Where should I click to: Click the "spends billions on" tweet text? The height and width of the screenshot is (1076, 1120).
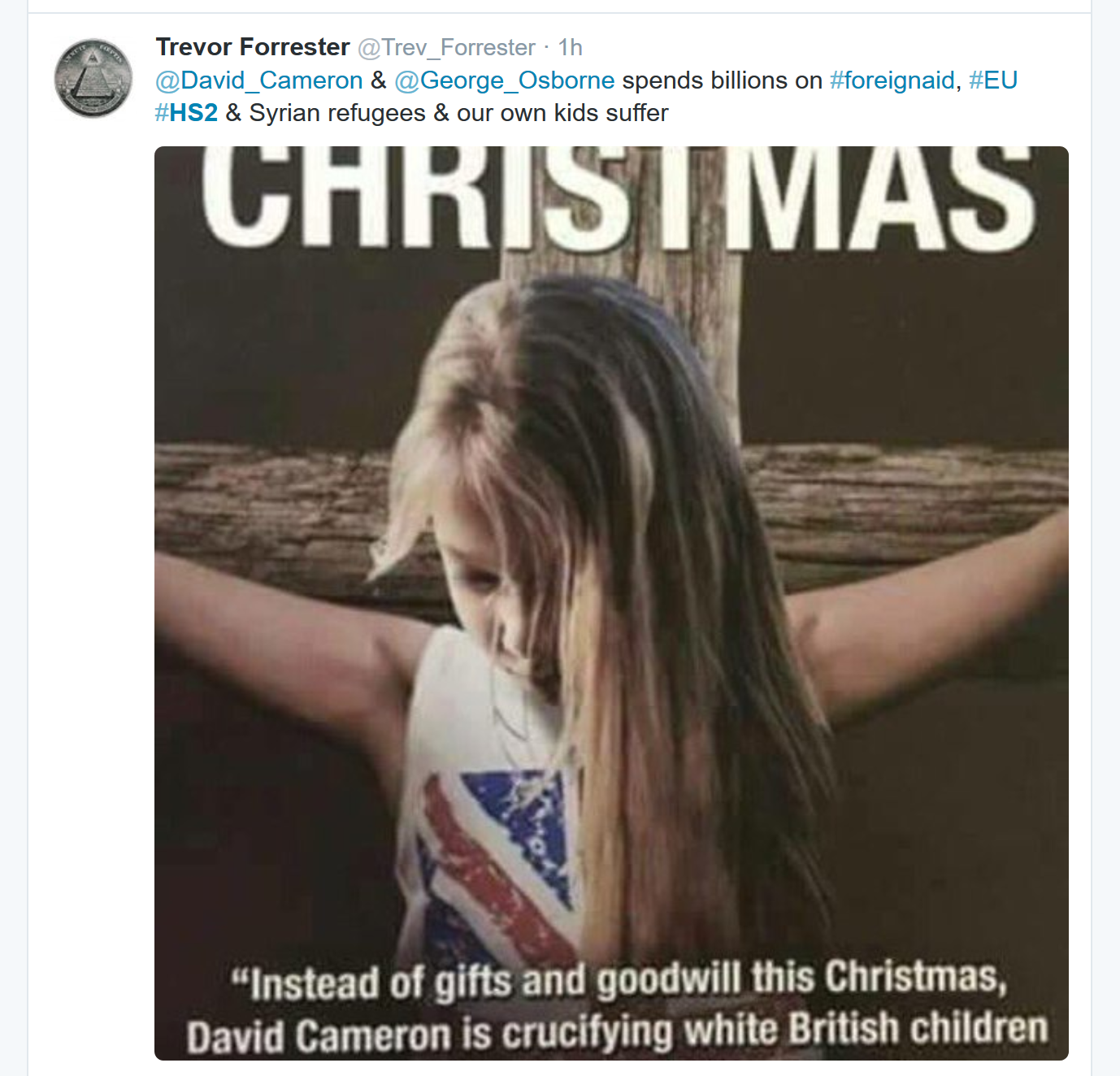click(x=722, y=80)
